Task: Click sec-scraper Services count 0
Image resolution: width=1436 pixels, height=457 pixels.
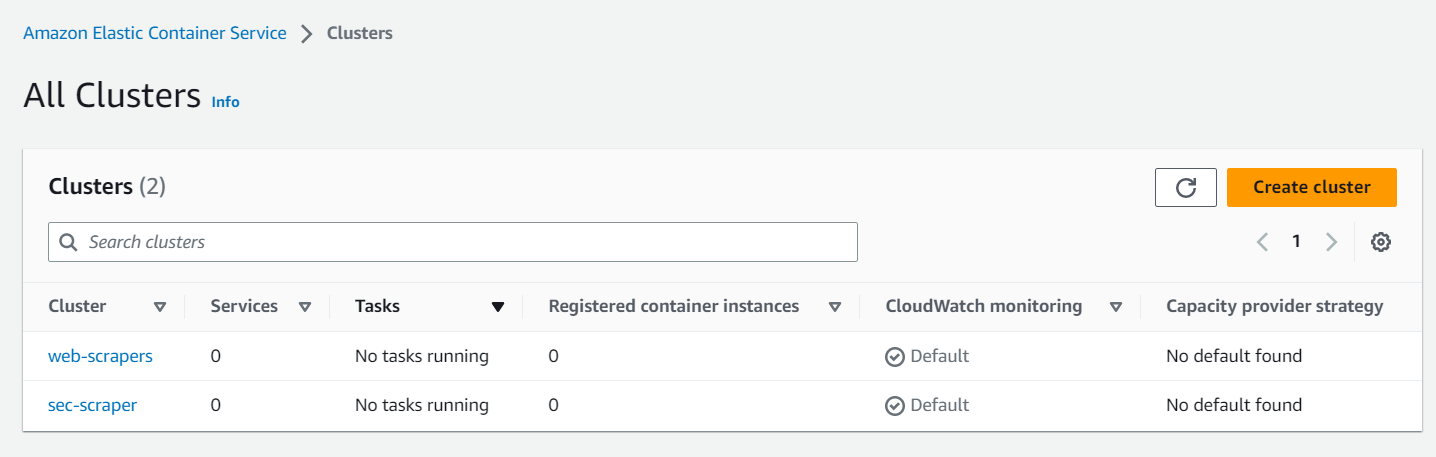Action: click(x=216, y=405)
